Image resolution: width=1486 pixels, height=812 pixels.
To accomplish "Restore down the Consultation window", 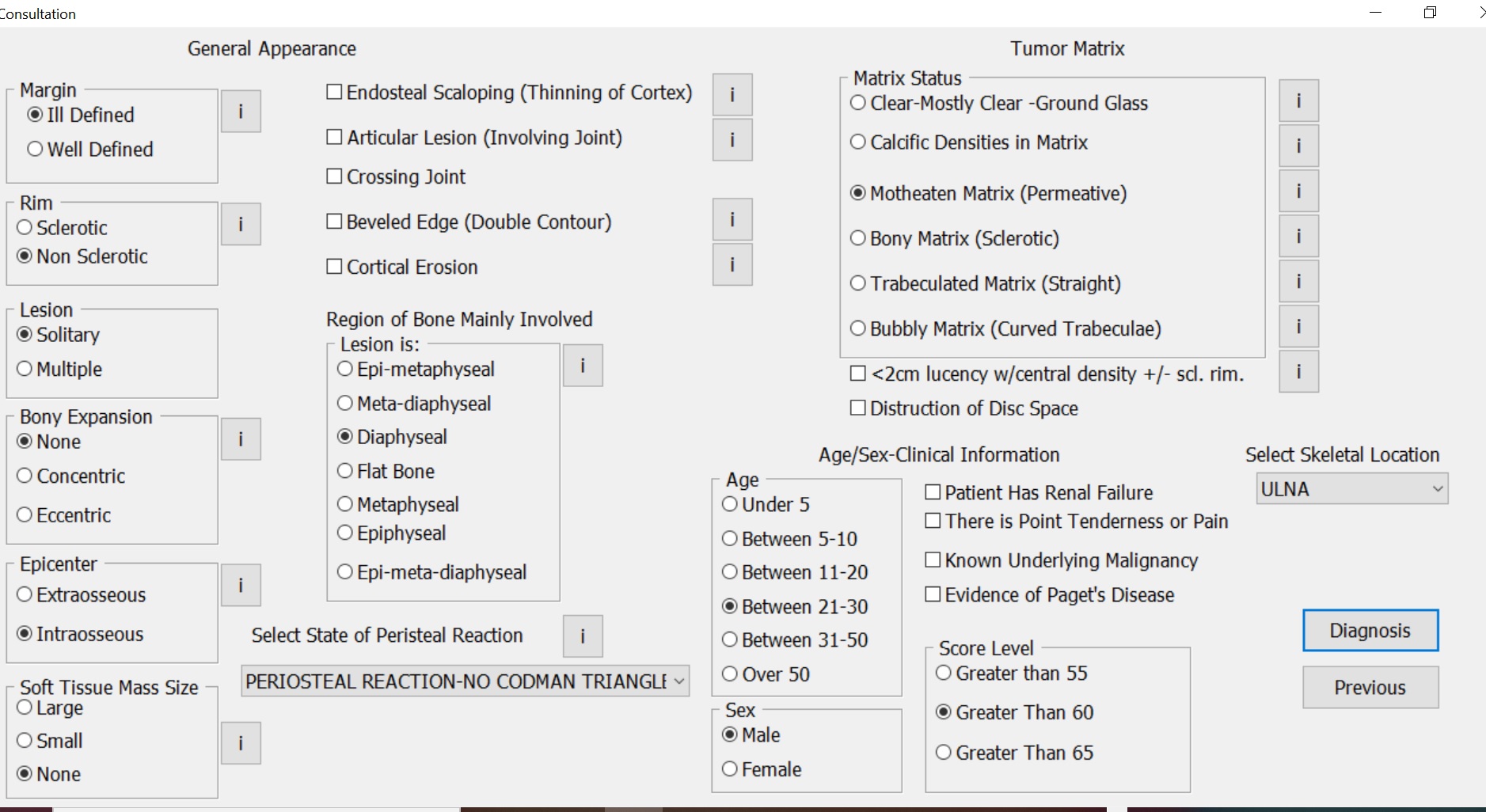I will [x=1430, y=13].
